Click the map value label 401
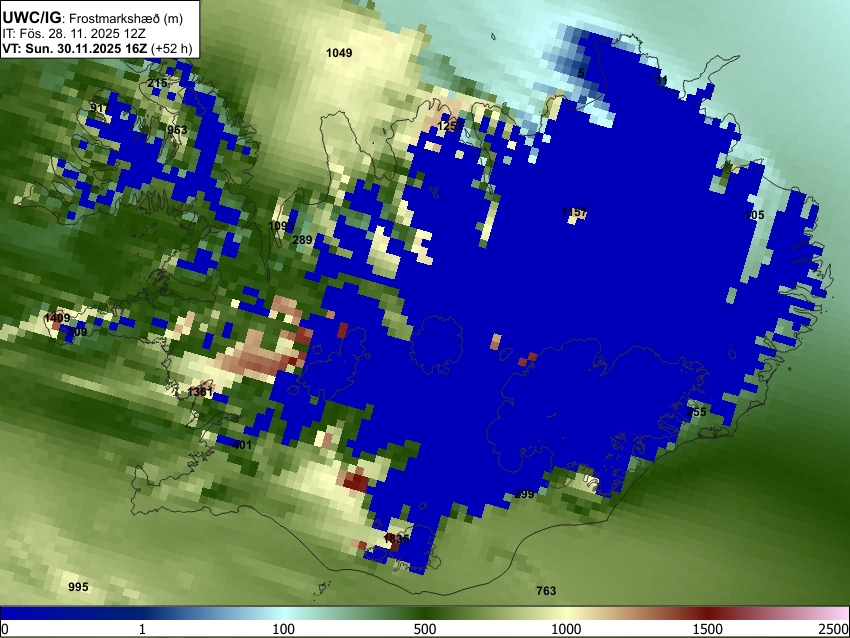Image resolution: width=850 pixels, height=638 pixels. 242,445
